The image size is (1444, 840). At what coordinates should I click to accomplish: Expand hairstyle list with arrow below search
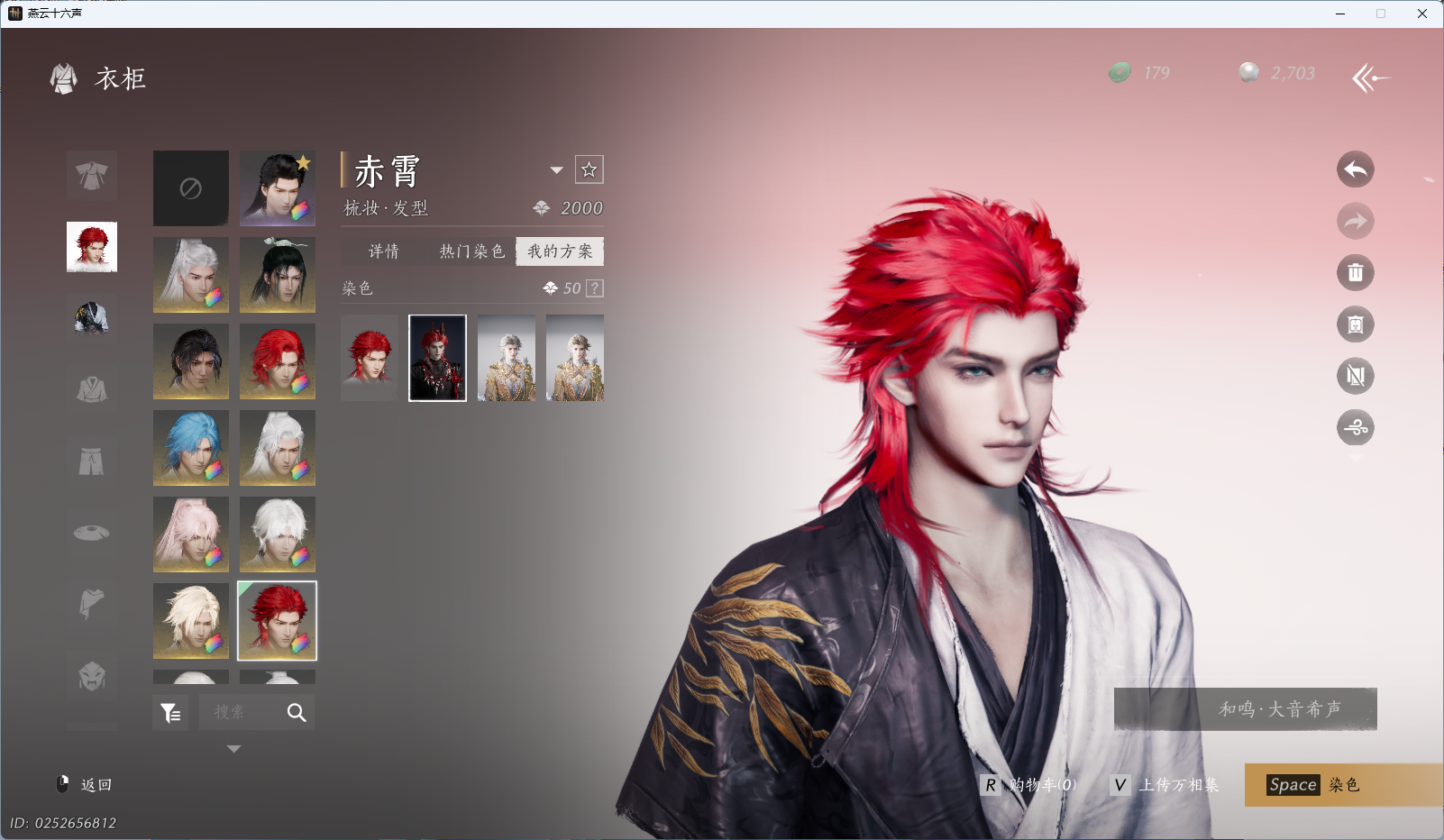pyautogui.click(x=233, y=749)
